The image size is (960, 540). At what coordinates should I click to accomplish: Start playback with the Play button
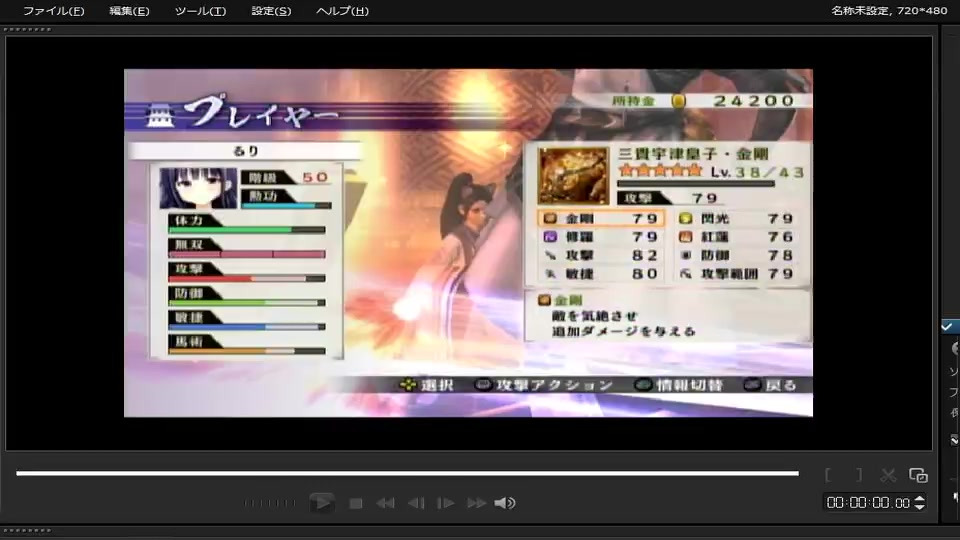pyautogui.click(x=321, y=503)
